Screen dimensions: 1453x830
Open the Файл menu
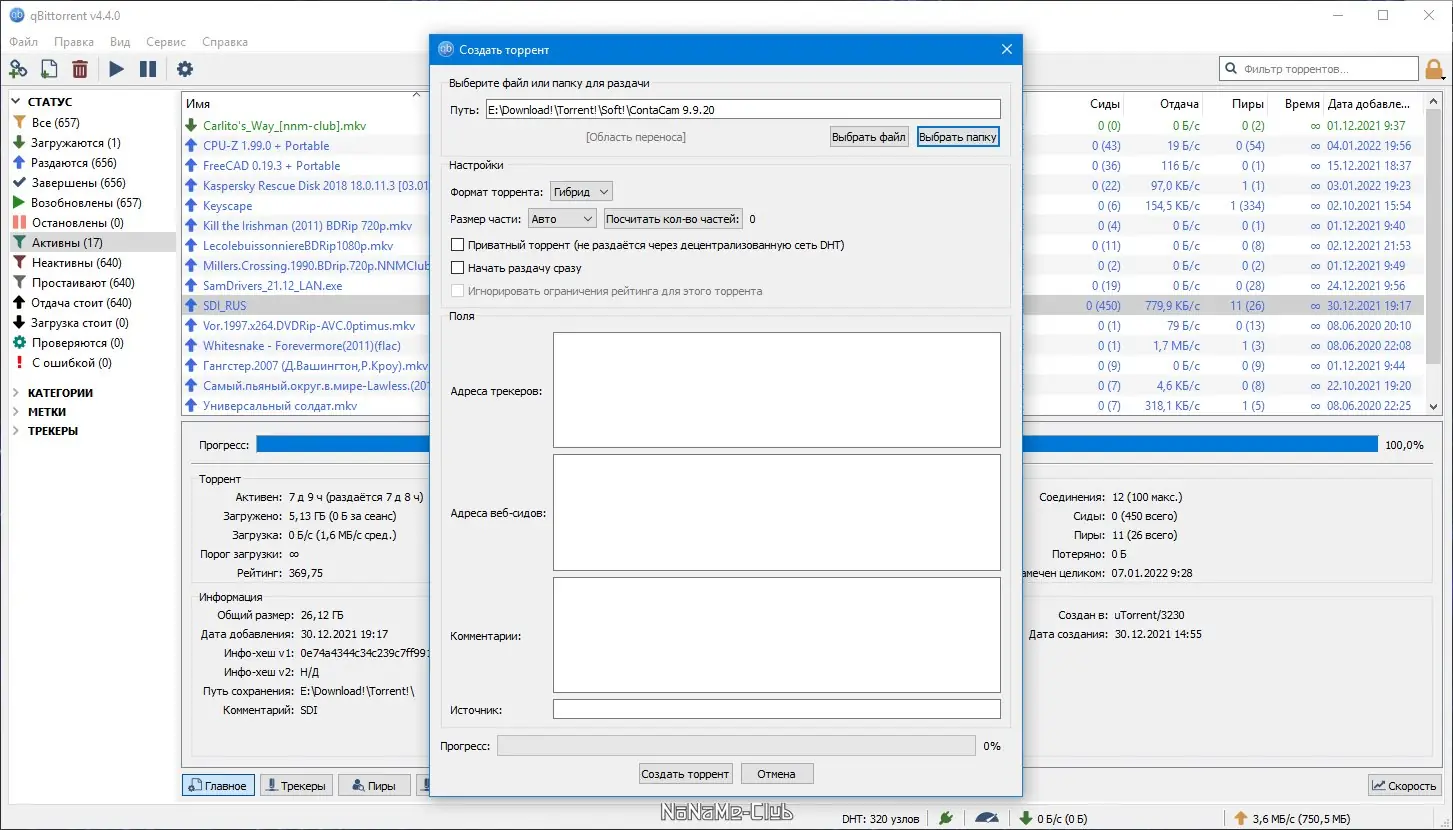(23, 42)
